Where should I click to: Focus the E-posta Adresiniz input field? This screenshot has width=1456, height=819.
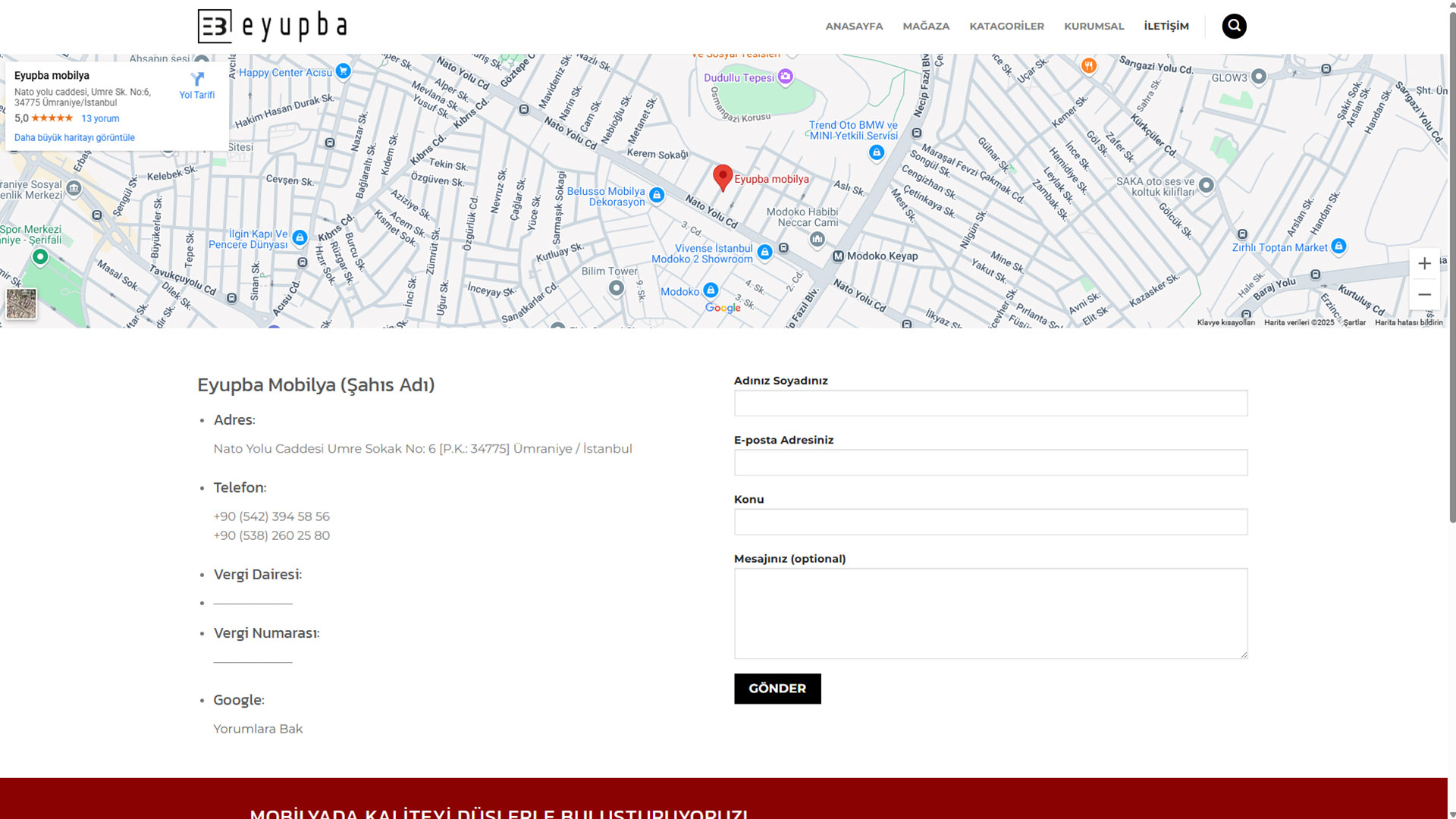[x=990, y=463]
